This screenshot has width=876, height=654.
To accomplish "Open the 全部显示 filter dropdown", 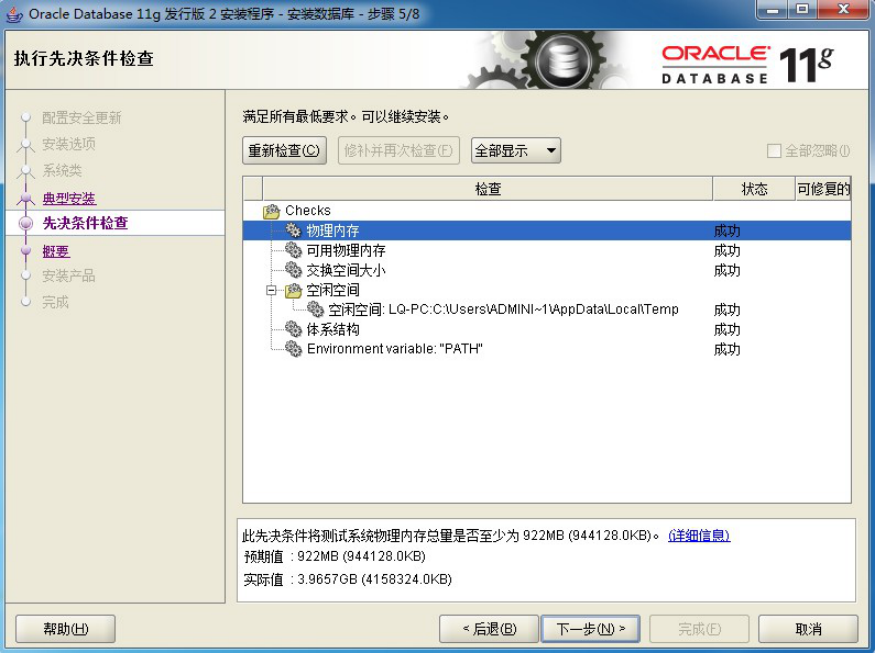I will 516,151.
